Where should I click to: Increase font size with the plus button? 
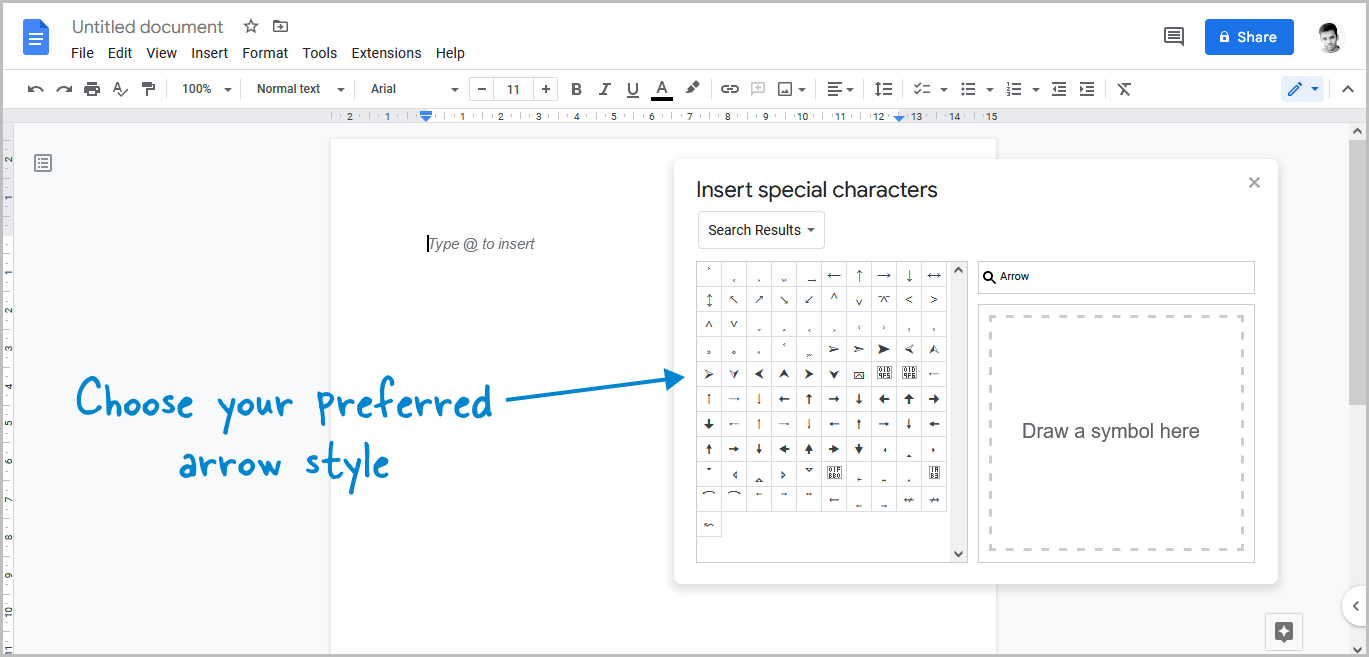[545, 88]
